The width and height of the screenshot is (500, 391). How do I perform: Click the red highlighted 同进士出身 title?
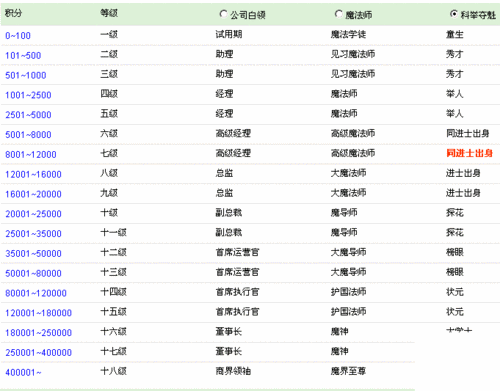(469, 153)
